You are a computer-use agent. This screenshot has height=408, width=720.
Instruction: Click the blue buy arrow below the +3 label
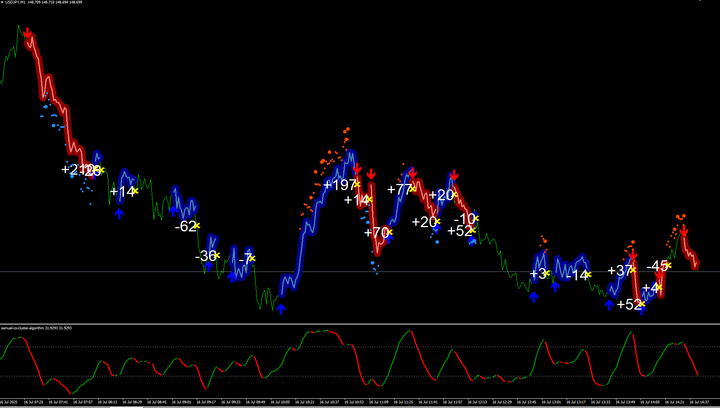[x=533, y=296]
